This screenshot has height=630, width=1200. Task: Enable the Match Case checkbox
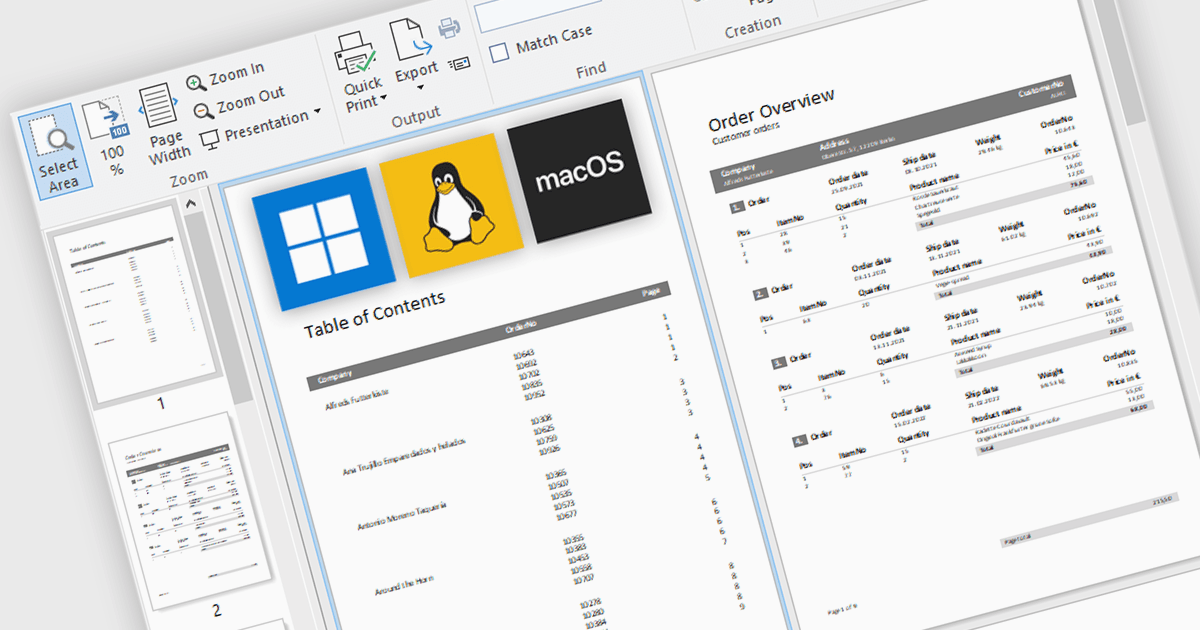[500, 53]
